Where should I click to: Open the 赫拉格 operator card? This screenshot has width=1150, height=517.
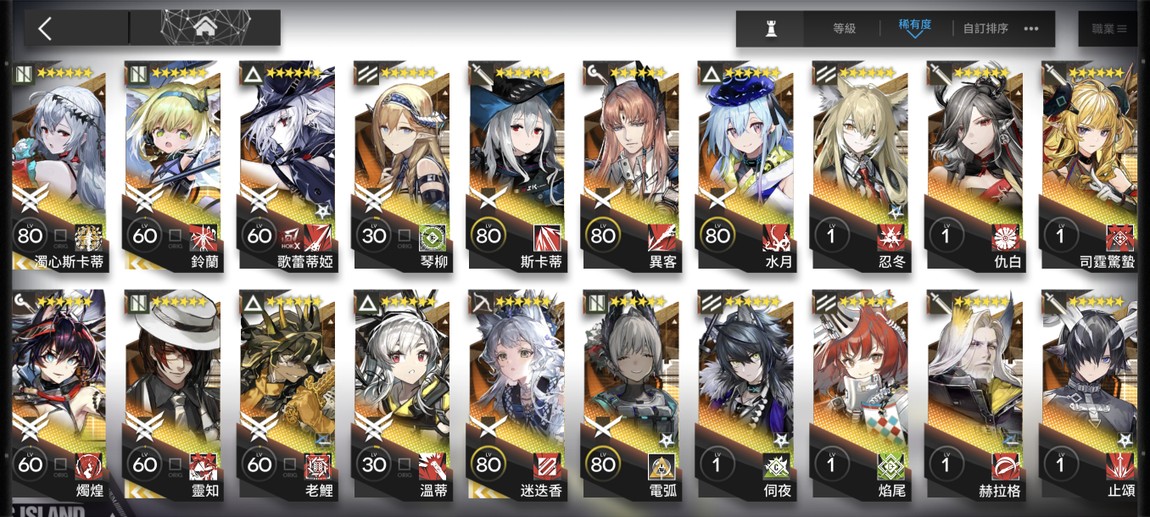click(974, 395)
